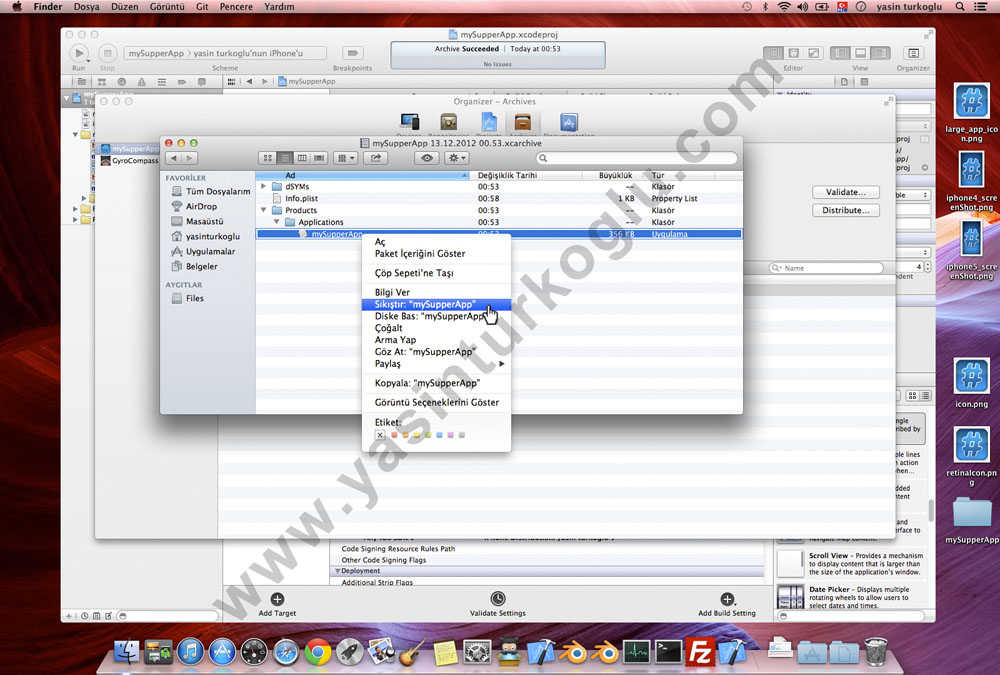
Task: Open the Devices section in Organizer
Action: (x=409, y=121)
